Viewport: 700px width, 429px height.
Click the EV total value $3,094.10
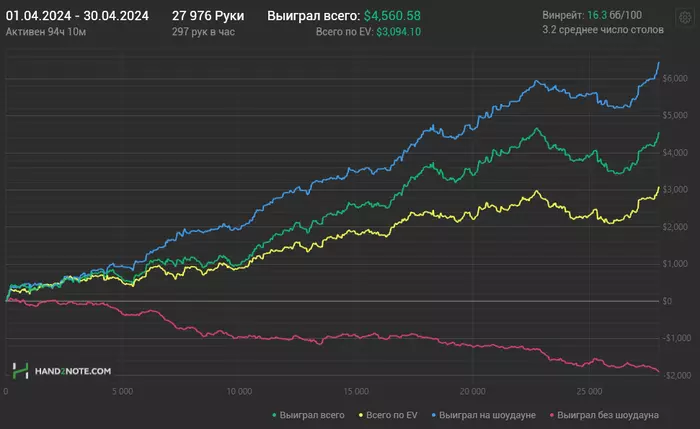[x=398, y=32]
